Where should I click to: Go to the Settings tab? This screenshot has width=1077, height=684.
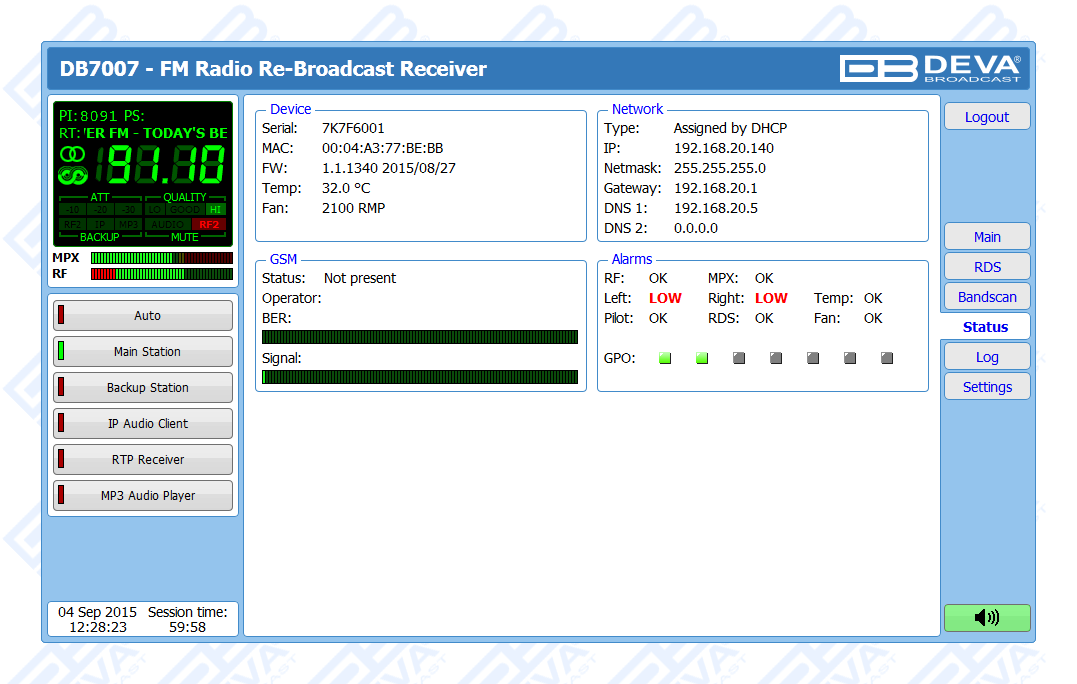pos(986,387)
